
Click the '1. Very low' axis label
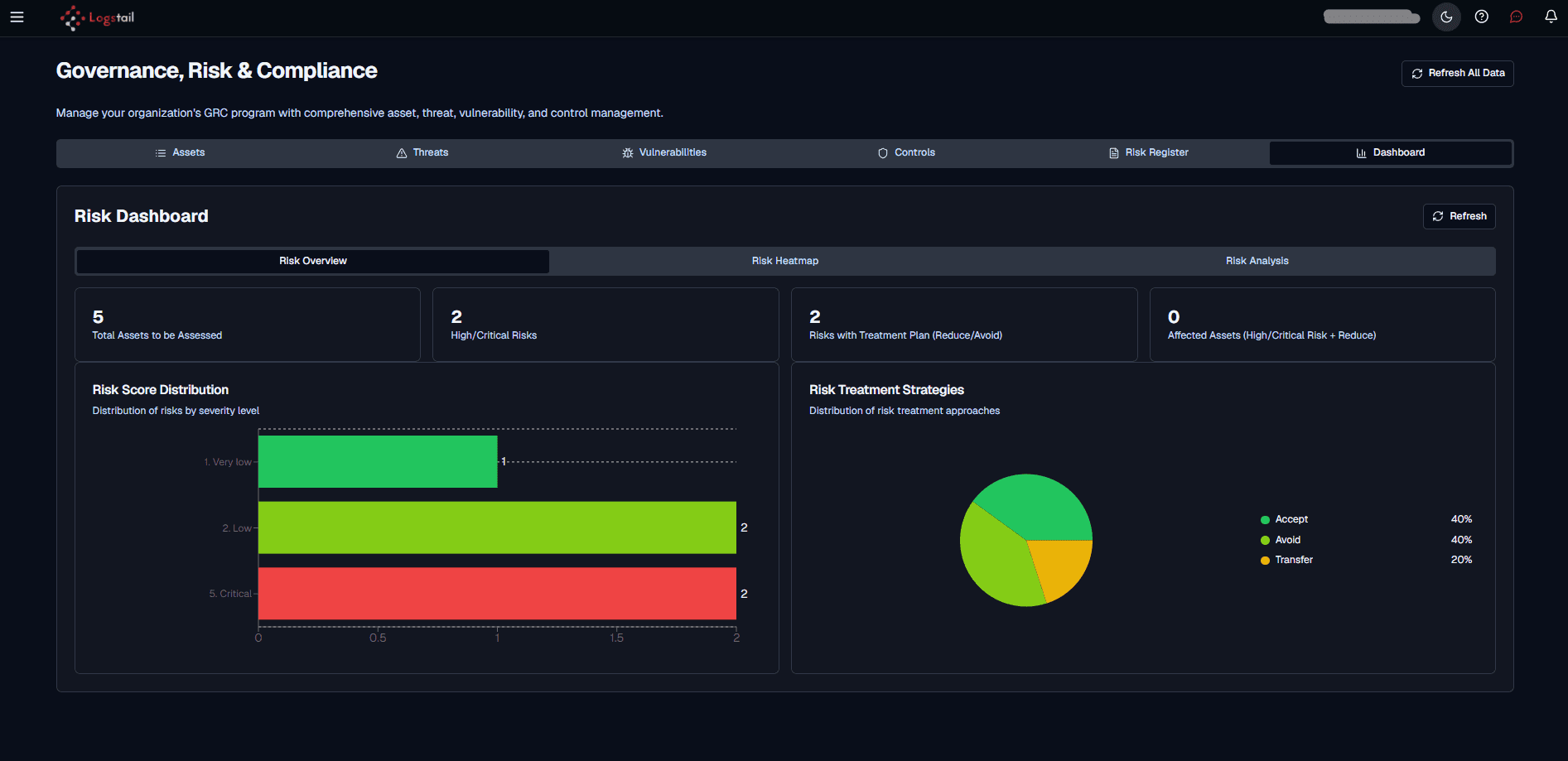(228, 462)
